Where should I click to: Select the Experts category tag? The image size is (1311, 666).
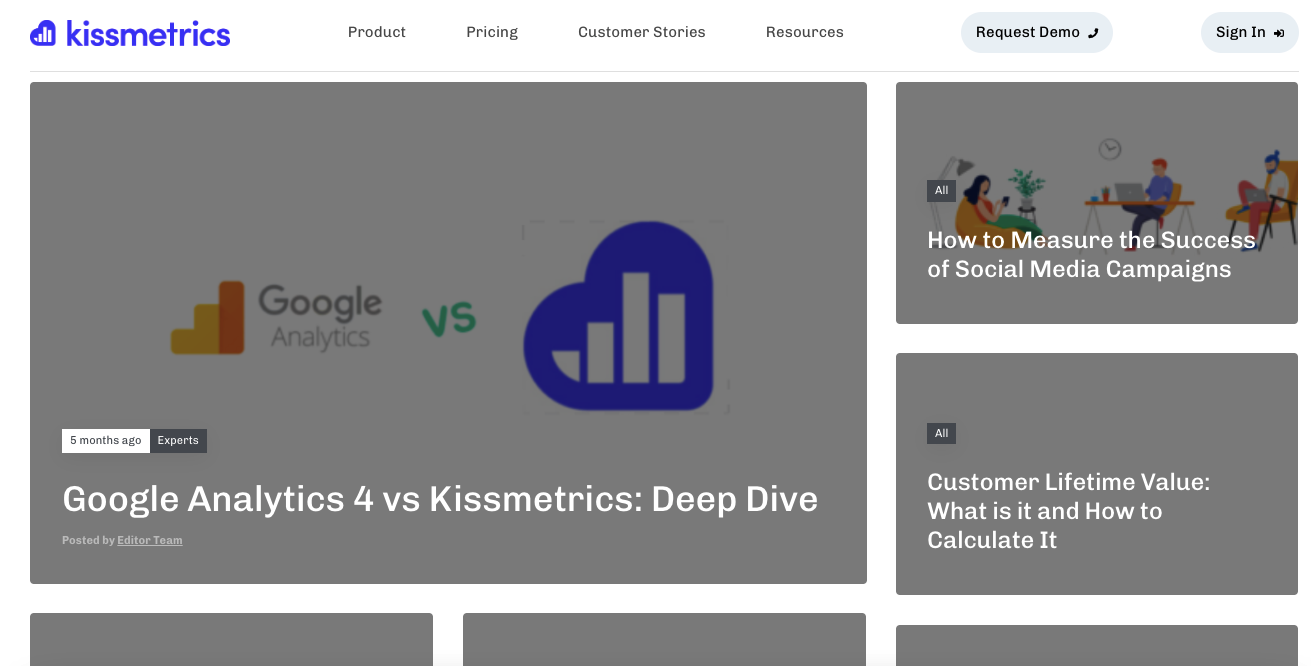tap(178, 441)
